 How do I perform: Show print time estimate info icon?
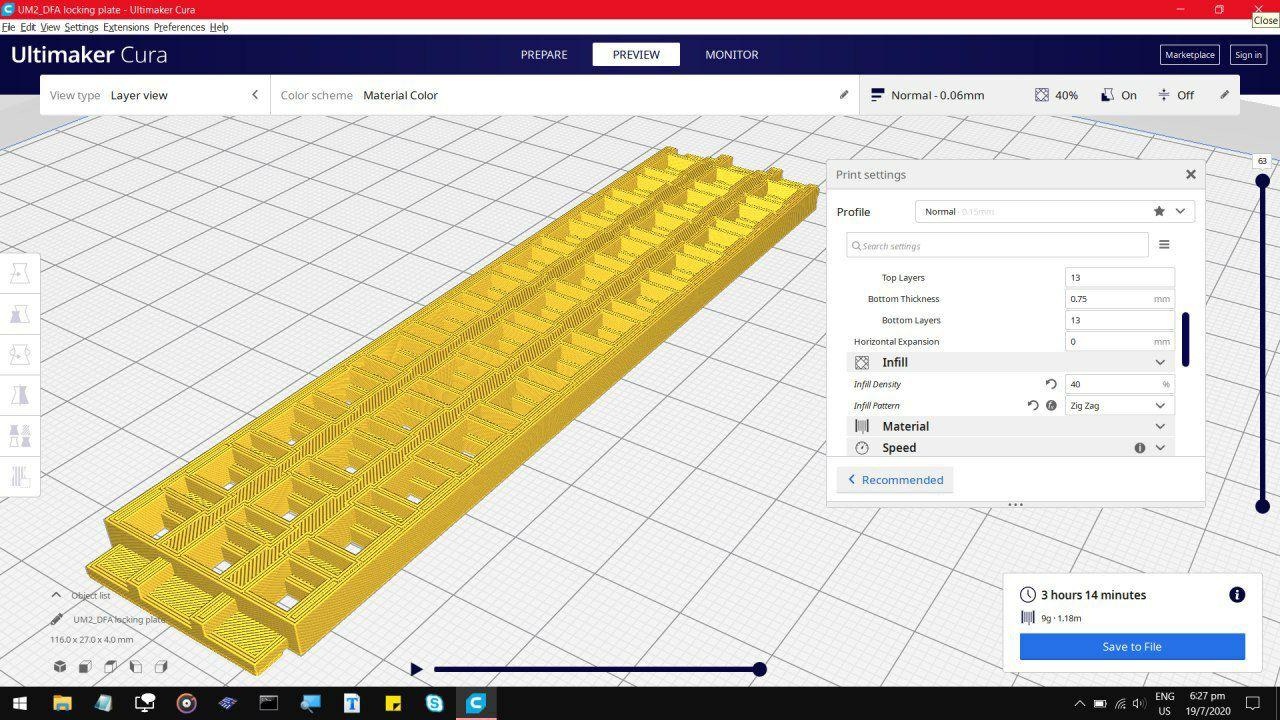(1237, 595)
